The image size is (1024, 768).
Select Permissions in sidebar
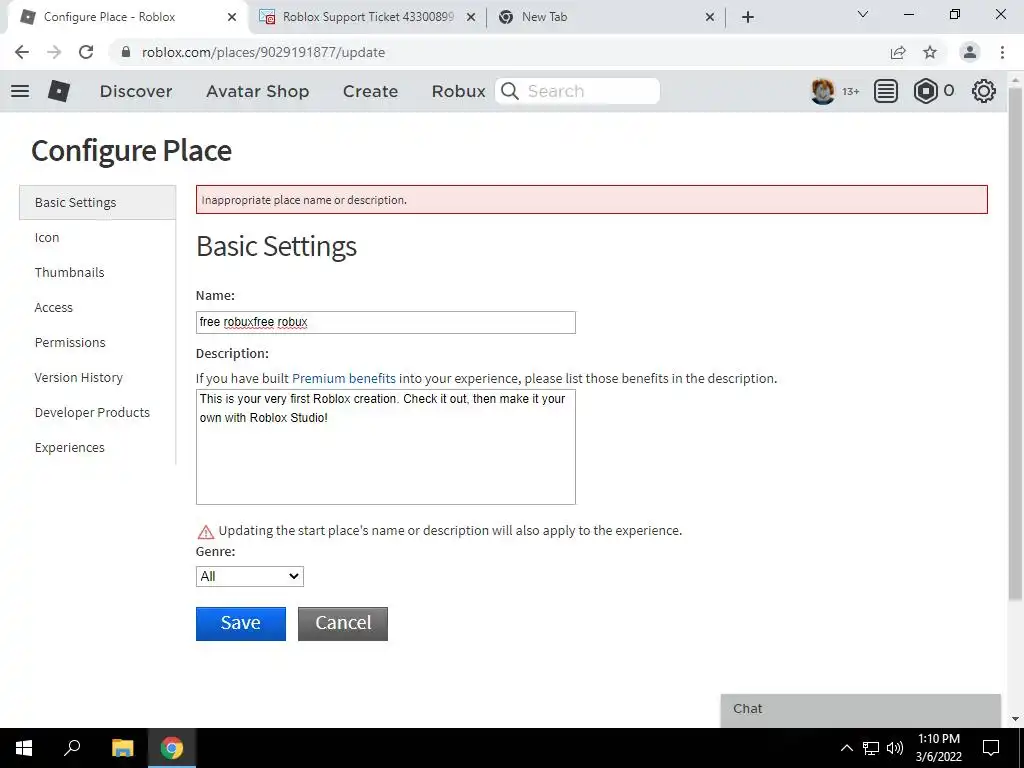pyautogui.click(x=70, y=342)
